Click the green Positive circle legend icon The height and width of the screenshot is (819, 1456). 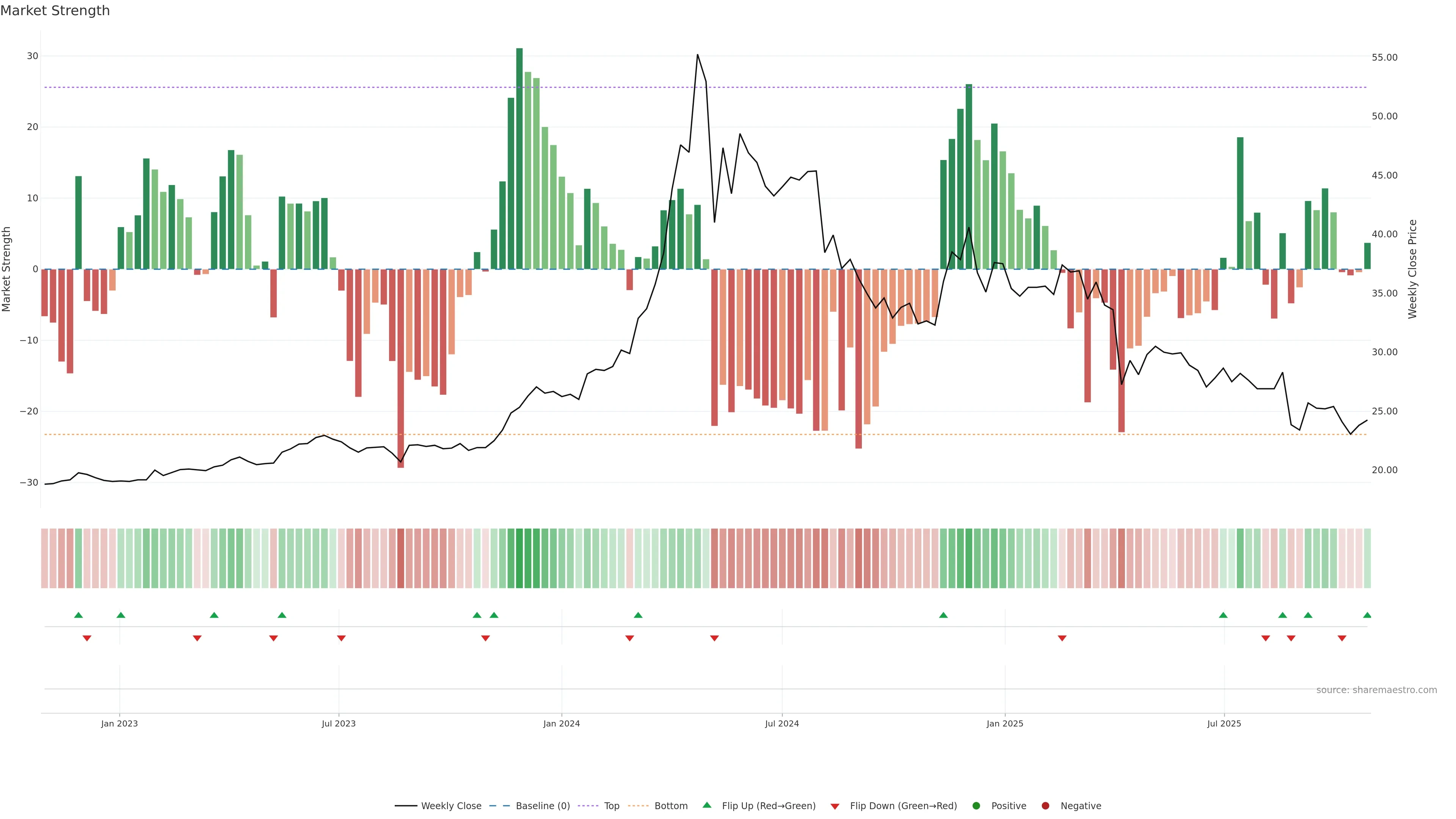click(976, 806)
